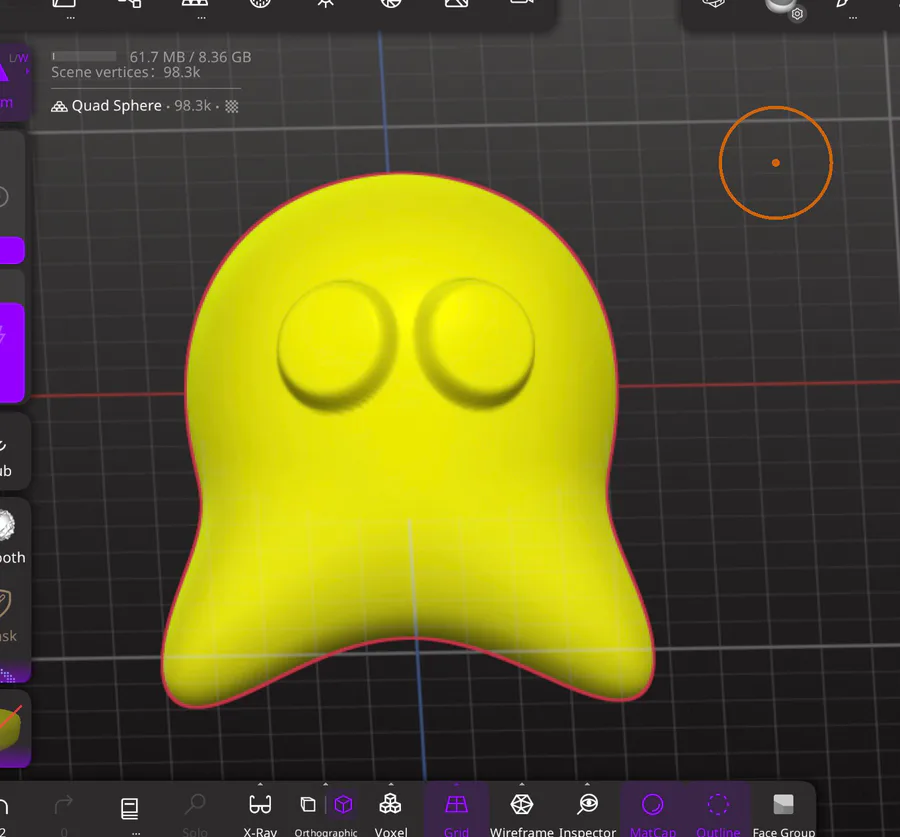Open matcap settings gear icon
900x837 pixels.
tap(797, 14)
